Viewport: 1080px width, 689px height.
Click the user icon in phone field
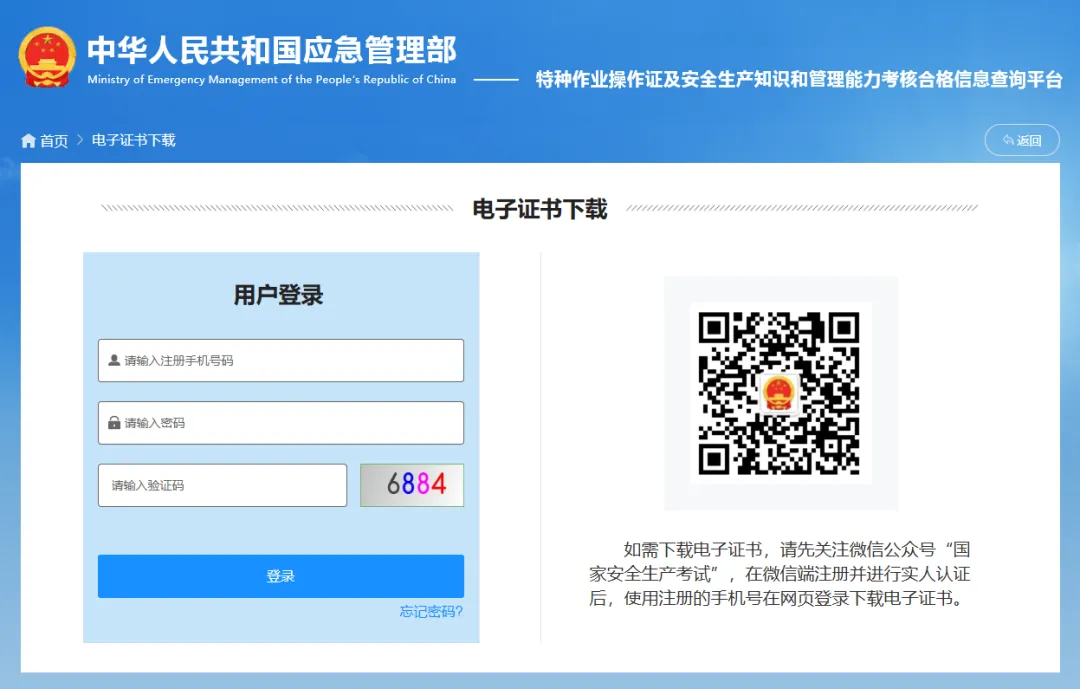click(114, 360)
